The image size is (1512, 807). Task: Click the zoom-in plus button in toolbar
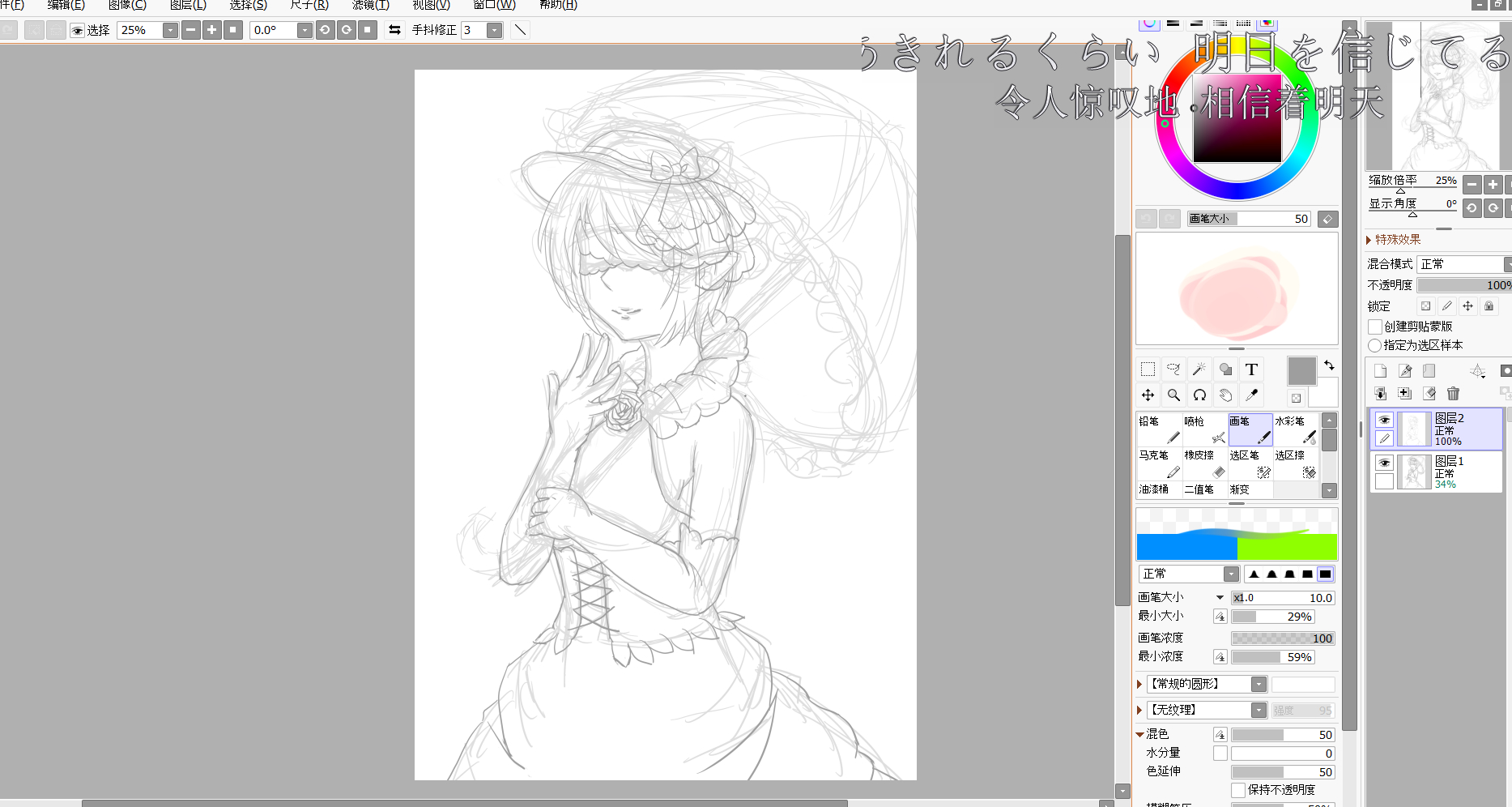(x=212, y=30)
